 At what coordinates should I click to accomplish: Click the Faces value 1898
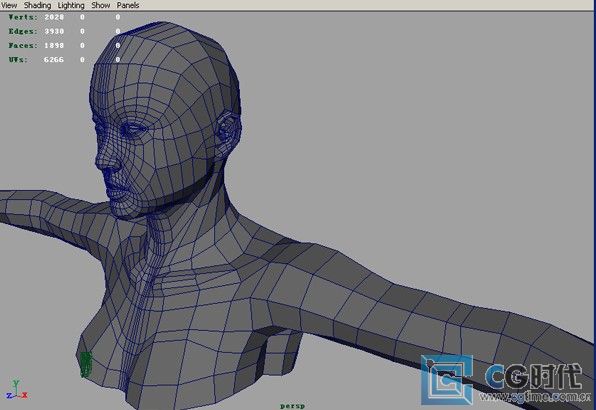point(54,45)
